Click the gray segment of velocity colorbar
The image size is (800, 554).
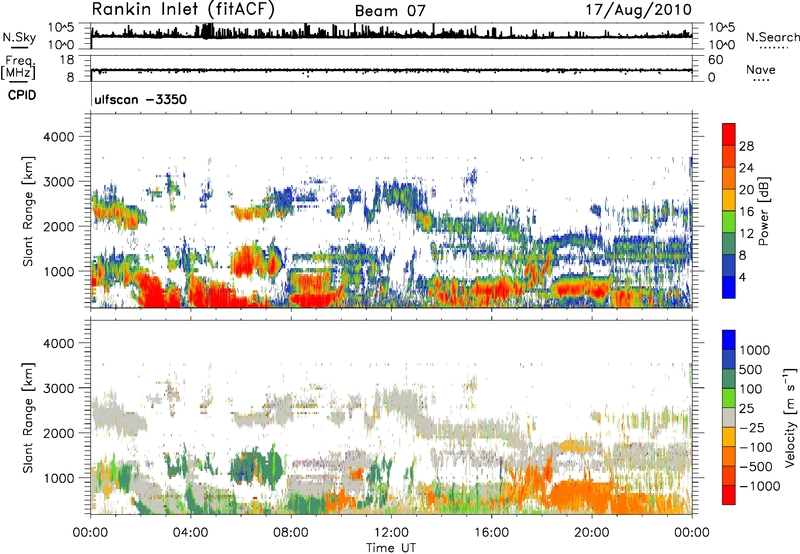pos(729,417)
